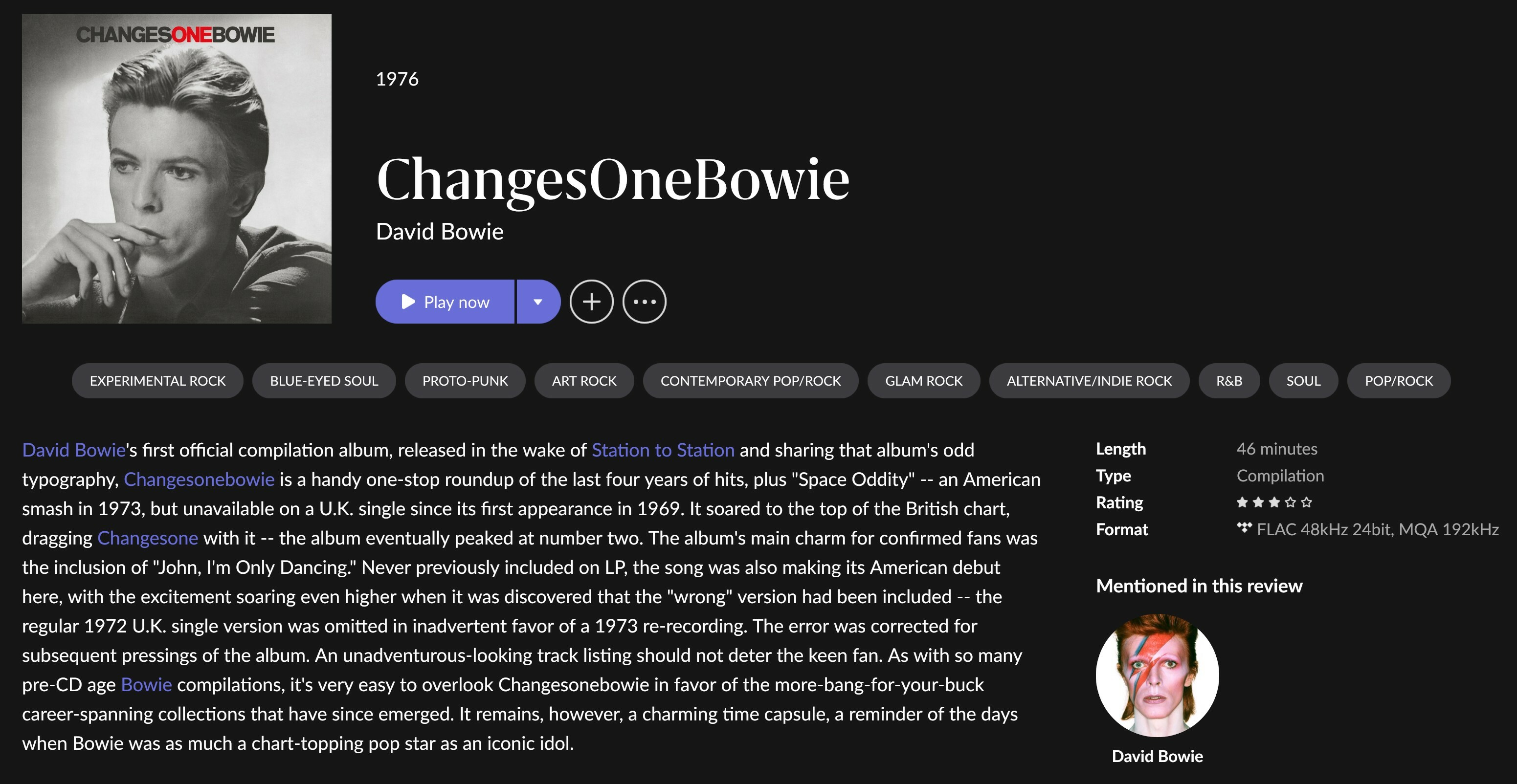Click the format signal path icon
The height and width of the screenshot is (784, 1517).
(1244, 528)
